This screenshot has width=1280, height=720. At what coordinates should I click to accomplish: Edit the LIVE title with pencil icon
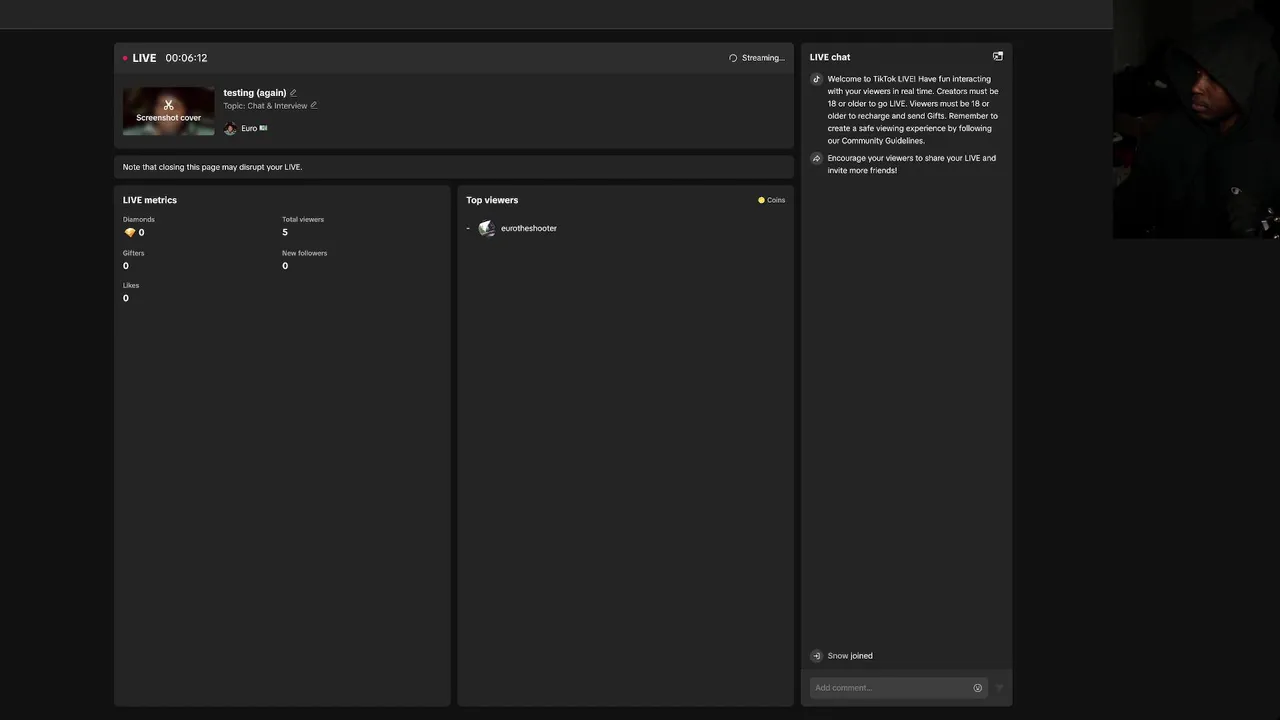[x=293, y=93]
